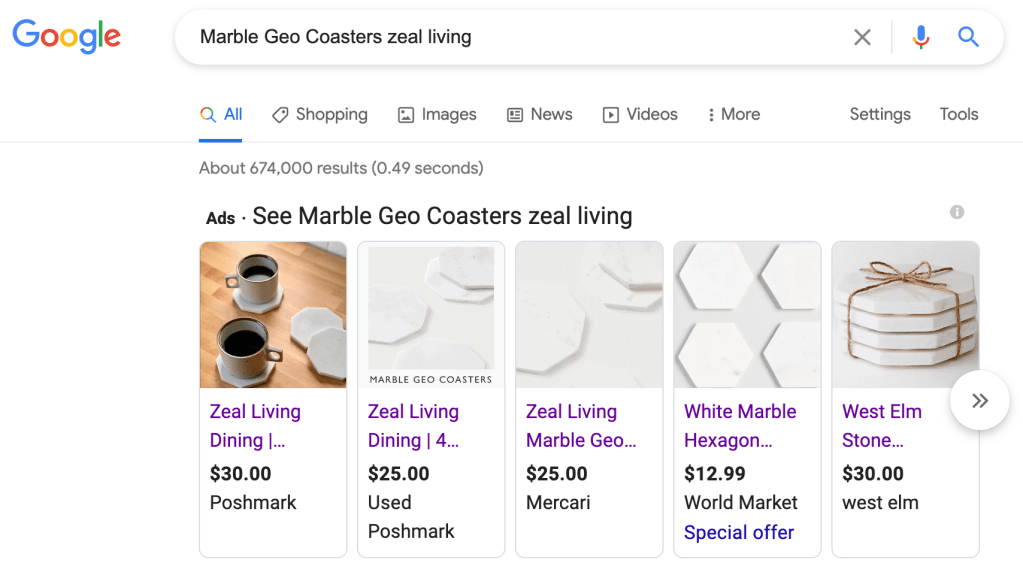
Task: Open the Settings menu
Action: pyautogui.click(x=880, y=114)
